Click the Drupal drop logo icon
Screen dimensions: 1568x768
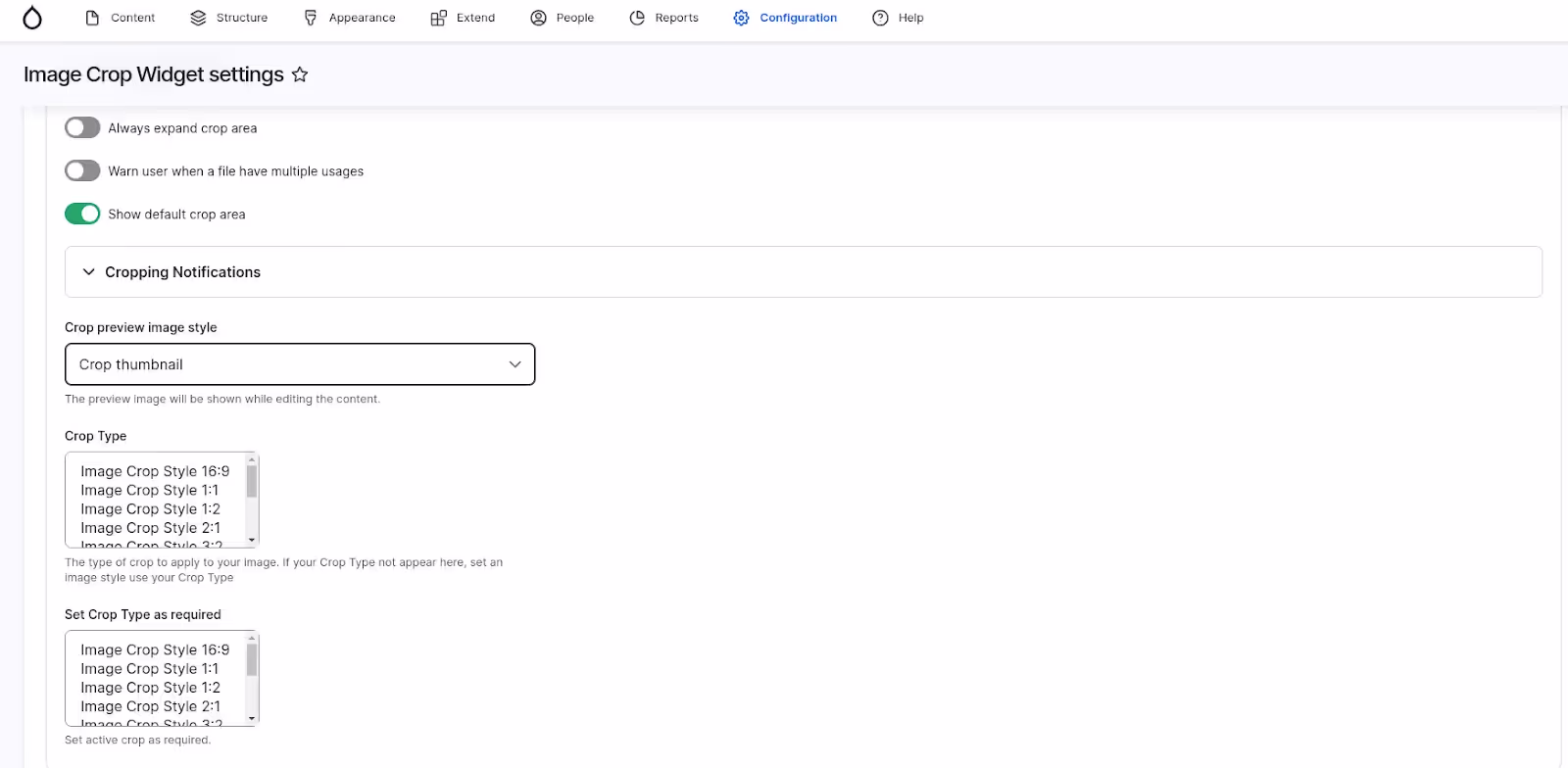32,18
